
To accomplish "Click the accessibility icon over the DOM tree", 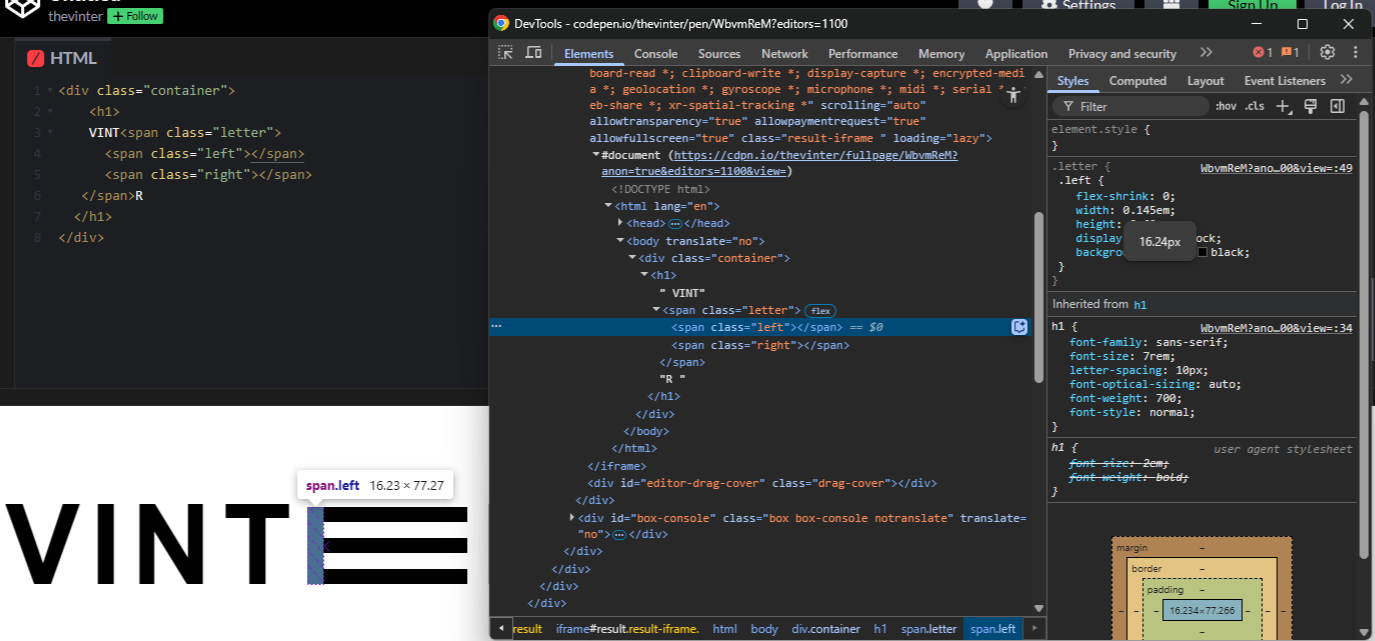I will (x=1015, y=95).
